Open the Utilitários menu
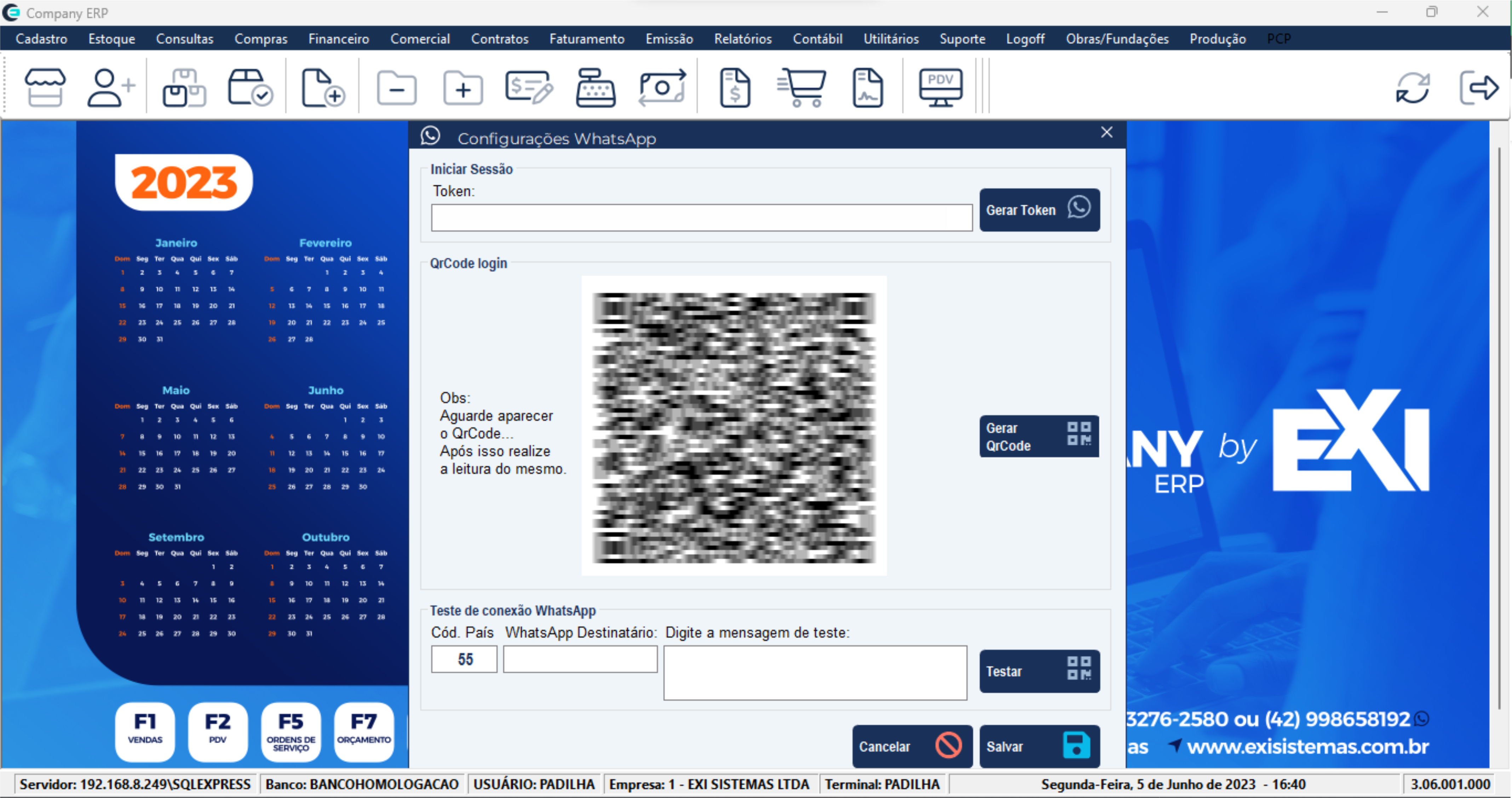This screenshot has height=798, width=1512. (890, 39)
